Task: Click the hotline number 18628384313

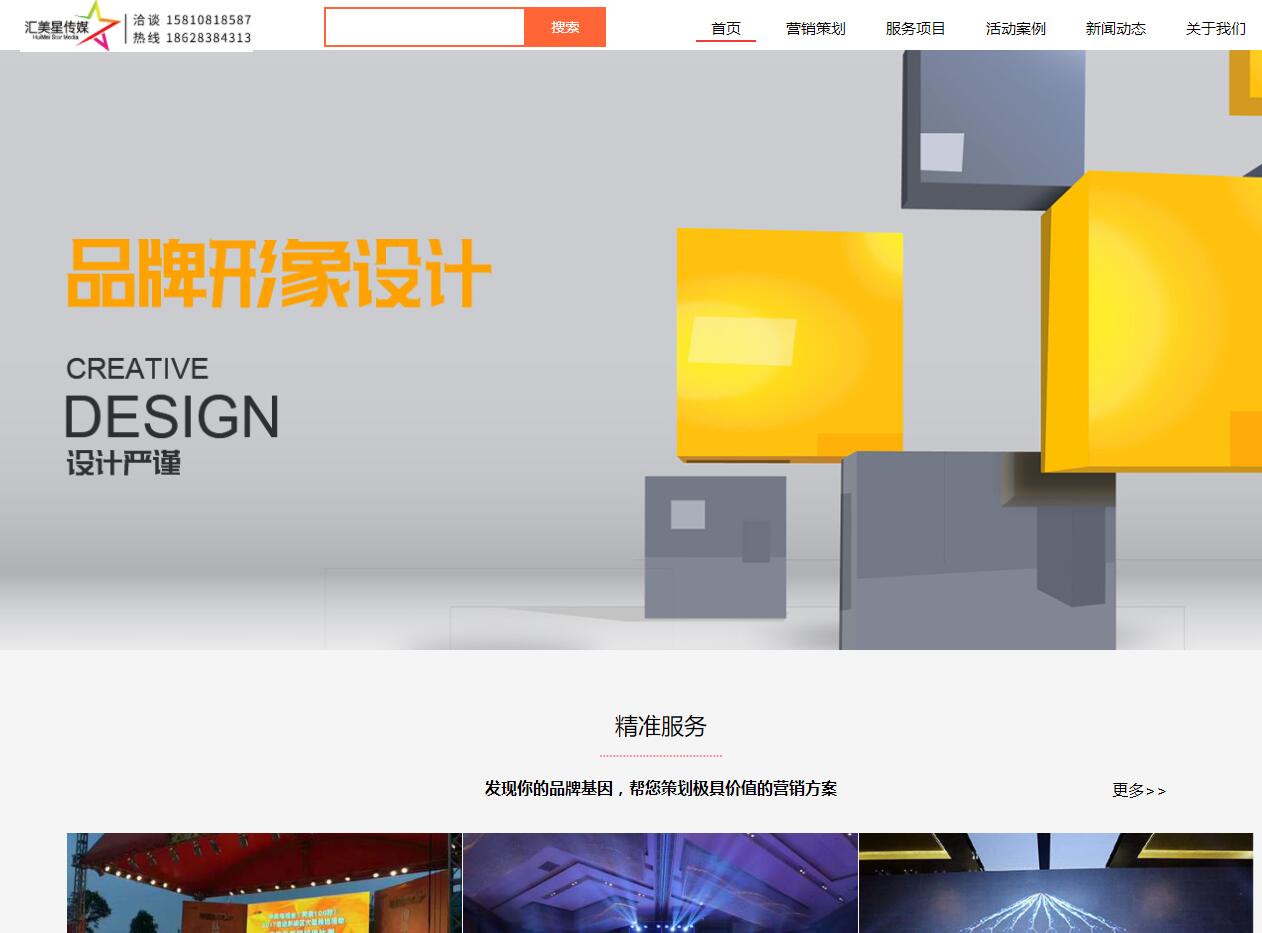Action: click(x=208, y=38)
